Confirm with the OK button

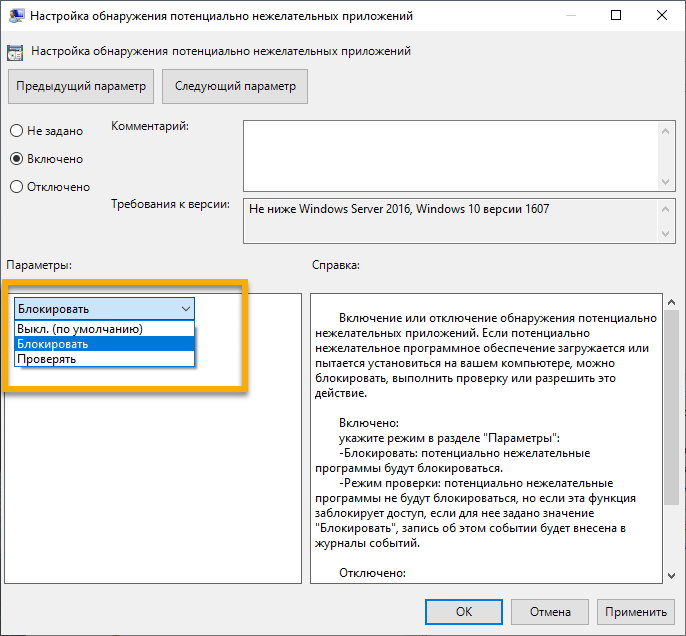[x=464, y=612]
